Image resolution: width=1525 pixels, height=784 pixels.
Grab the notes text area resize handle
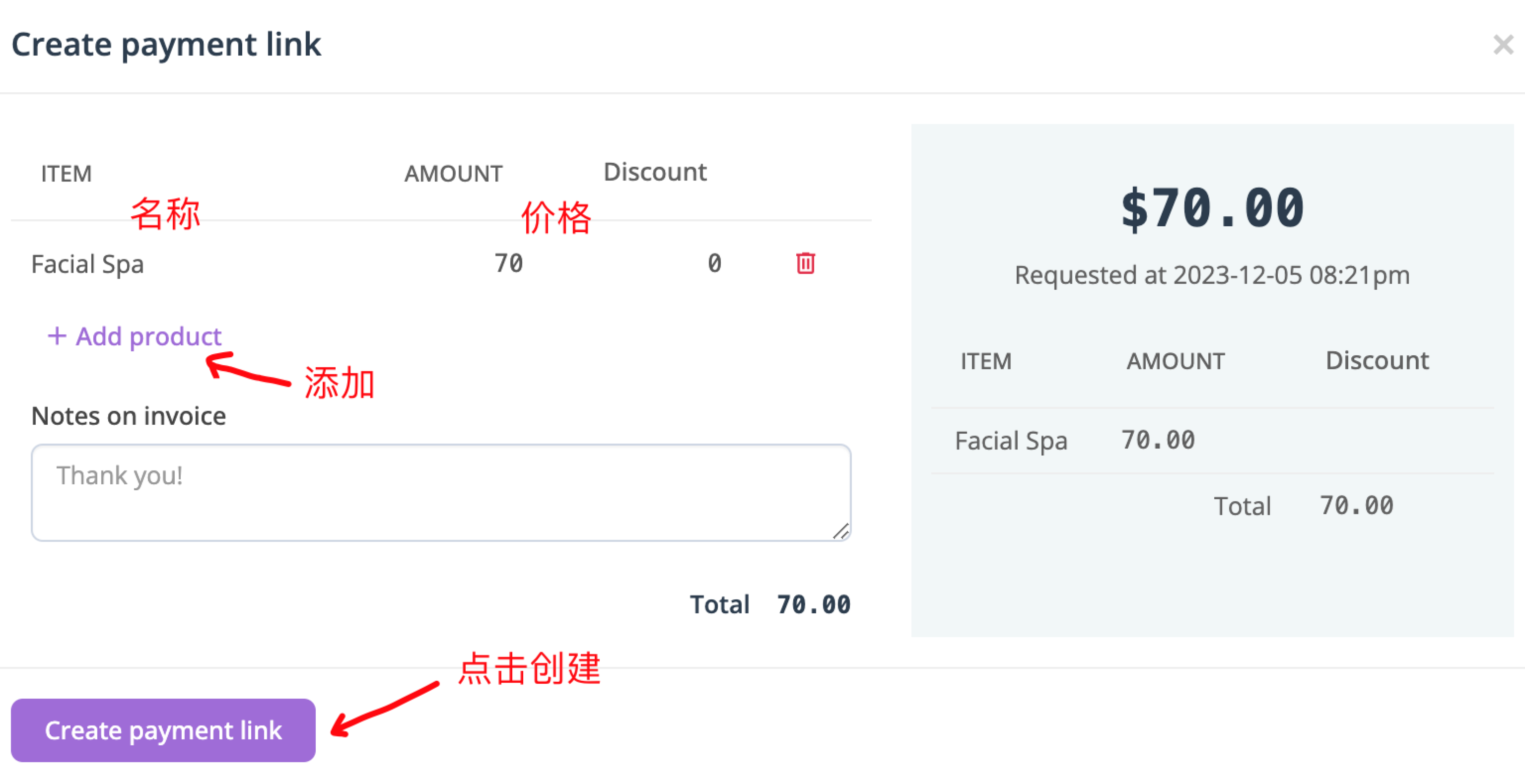point(840,531)
